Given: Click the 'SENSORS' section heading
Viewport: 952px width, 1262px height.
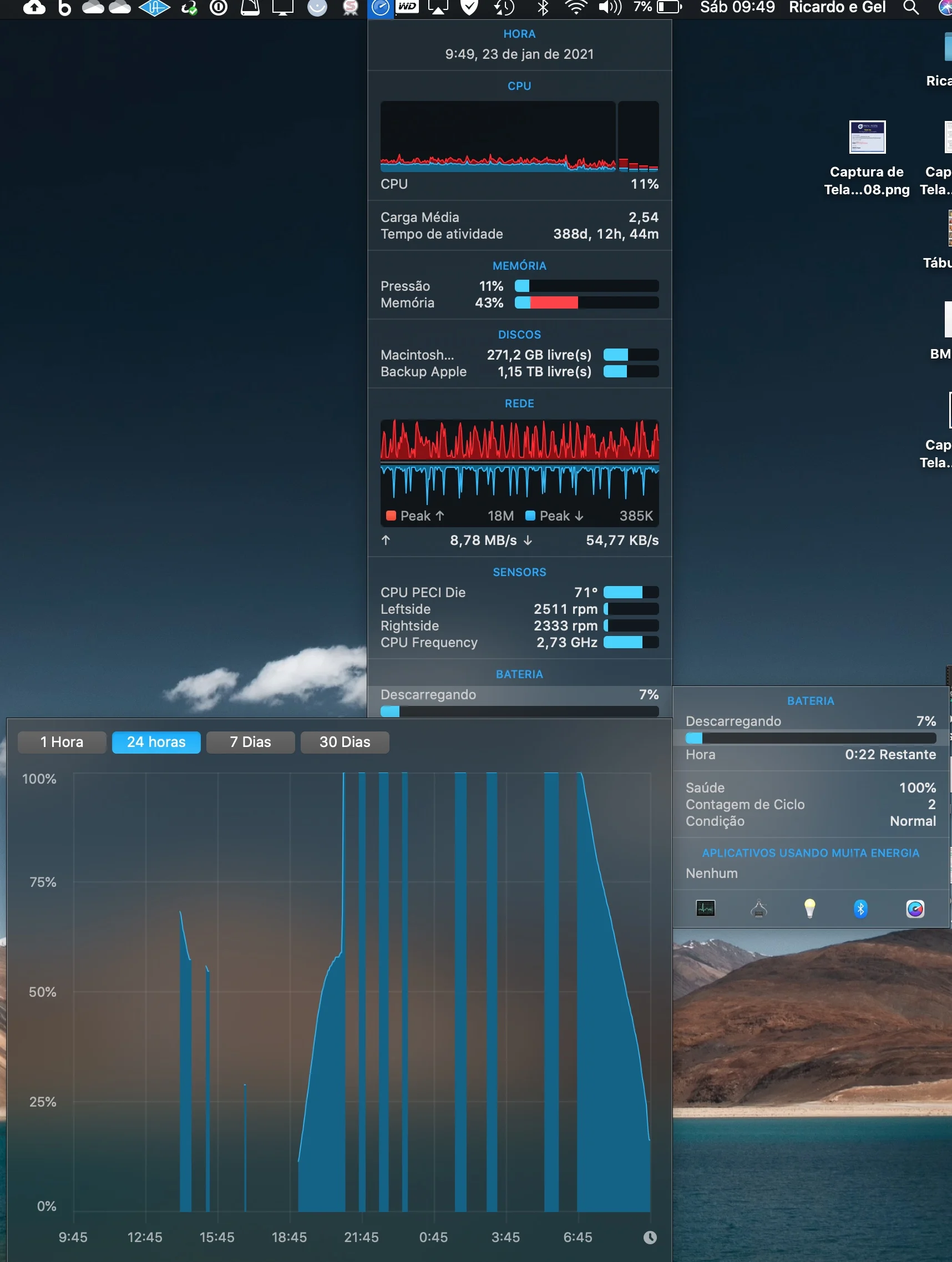Looking at the screenshot, I should (519, 572).
